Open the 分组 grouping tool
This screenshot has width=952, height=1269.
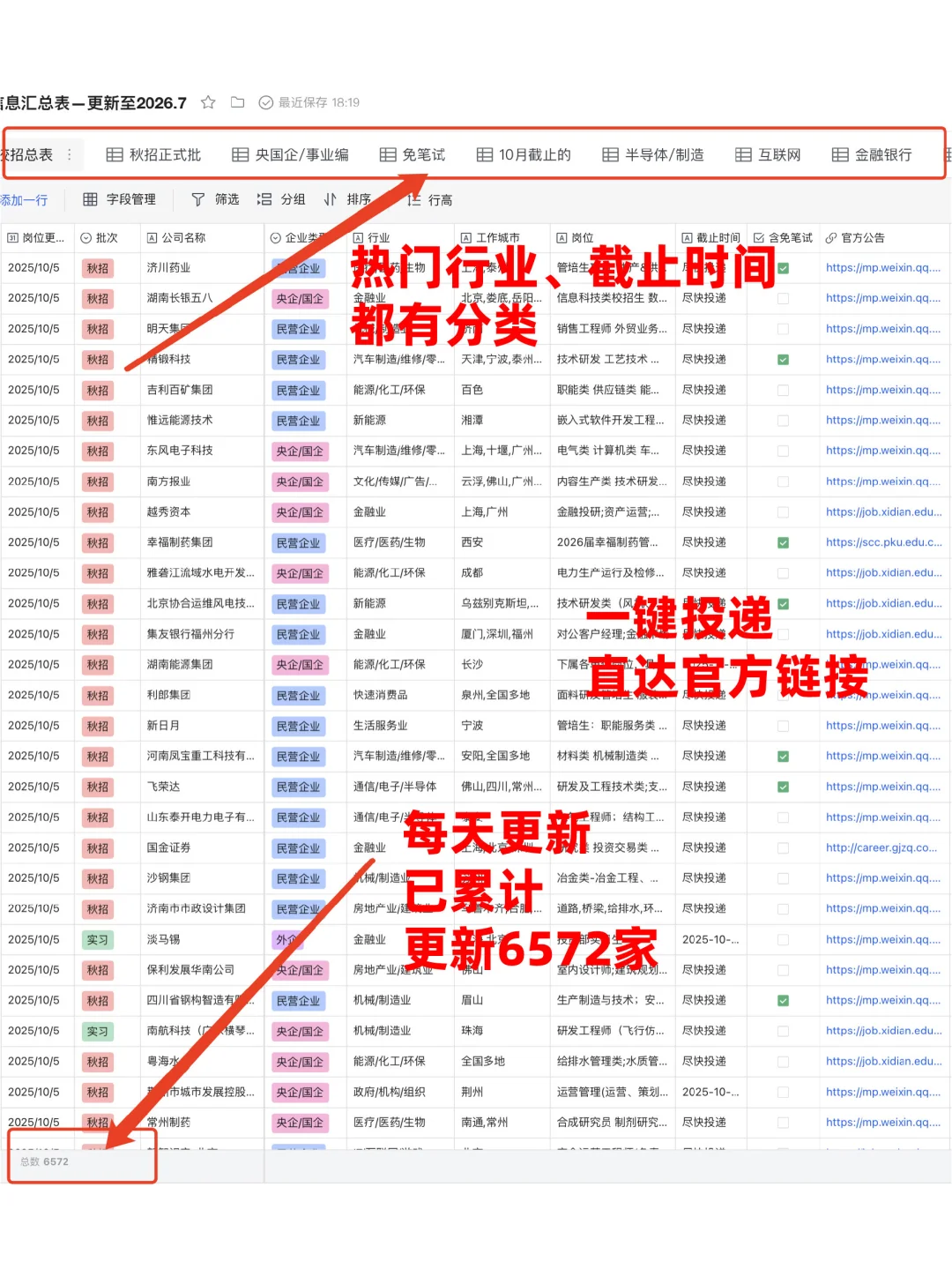281,199
